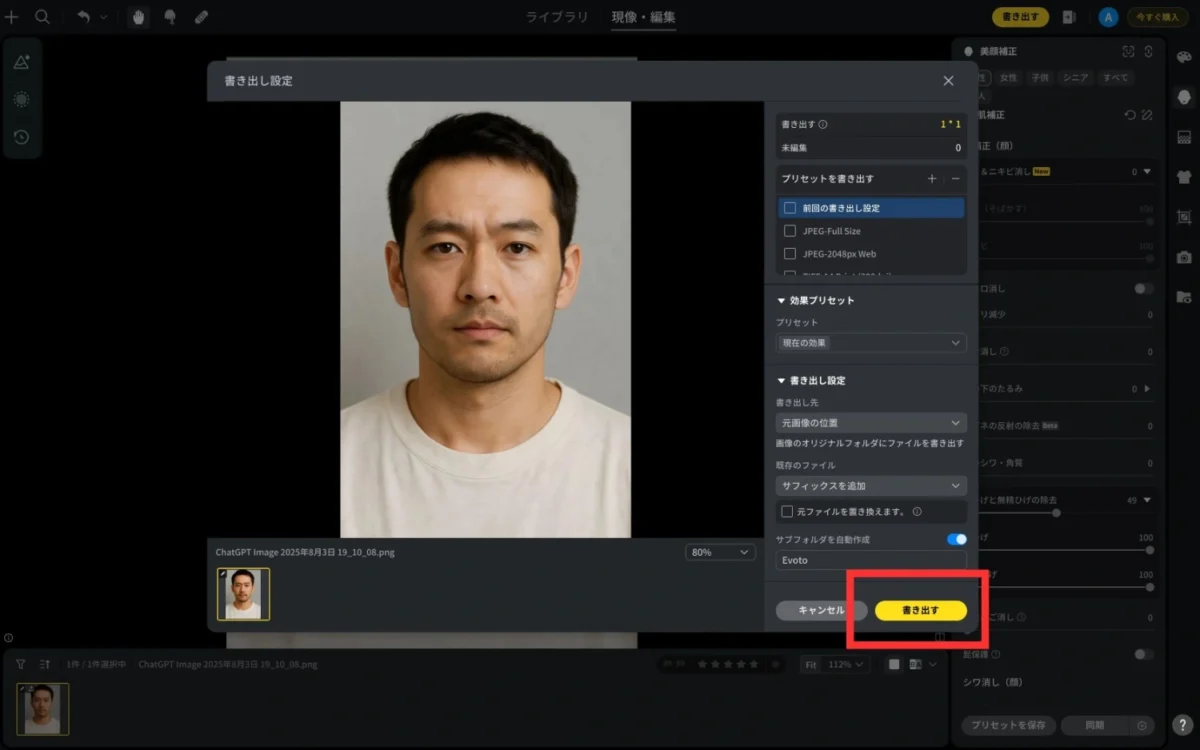Click プリセットを保存 button
The image size is (1200, 750).
tap(1008, 725)
